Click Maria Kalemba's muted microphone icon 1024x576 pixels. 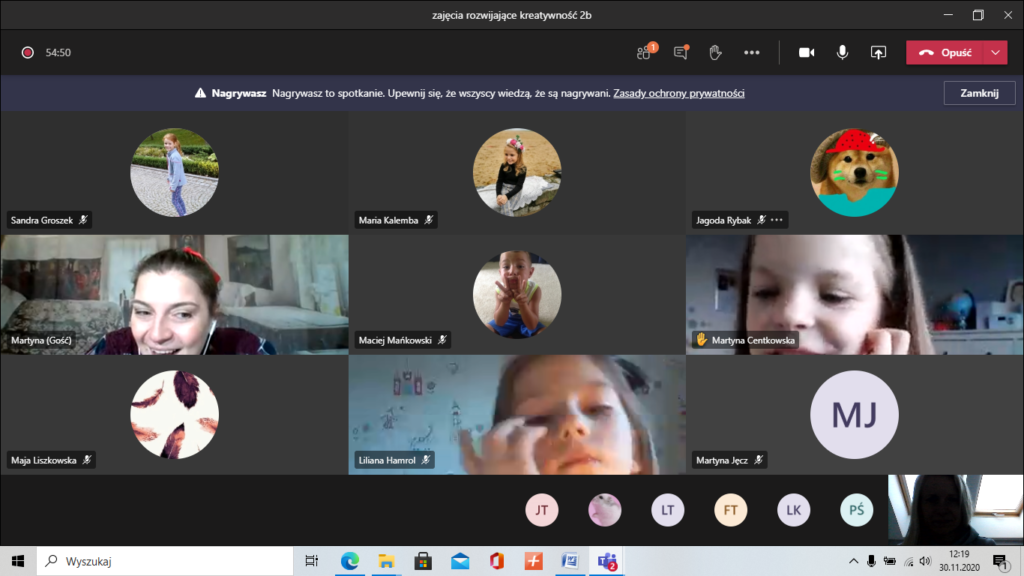428,220
